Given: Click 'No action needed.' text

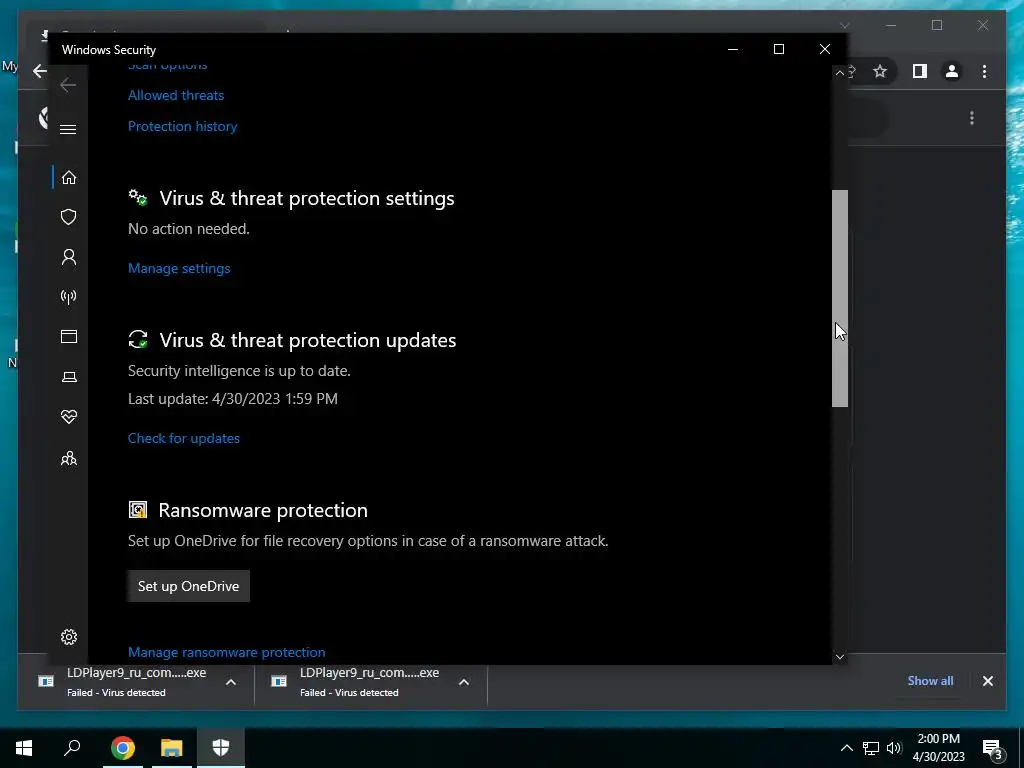Looking at the screenshot, I should click(x=189, y=229).
